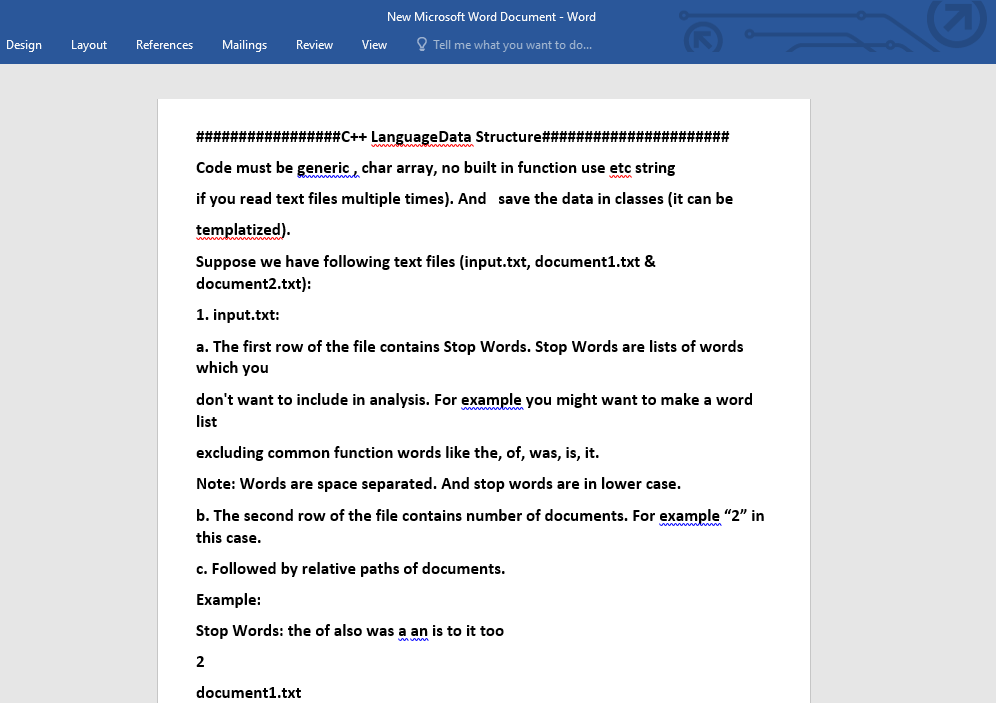The height and width of the screenshot is (703, 996).
Task: Open the Layout ribbon tab
Action: pyautogui.click(x=88, y=44)
